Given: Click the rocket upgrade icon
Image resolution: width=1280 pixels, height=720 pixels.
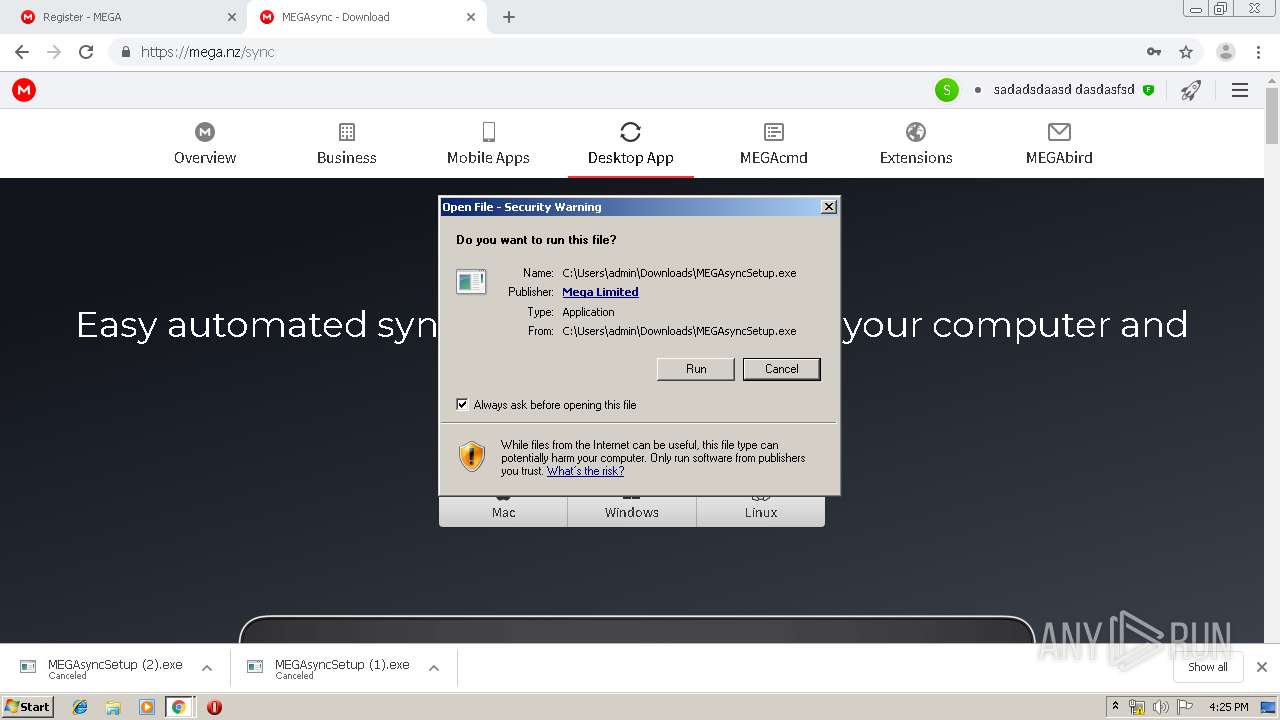Looking at the screenshot, I should (1190, 90).
